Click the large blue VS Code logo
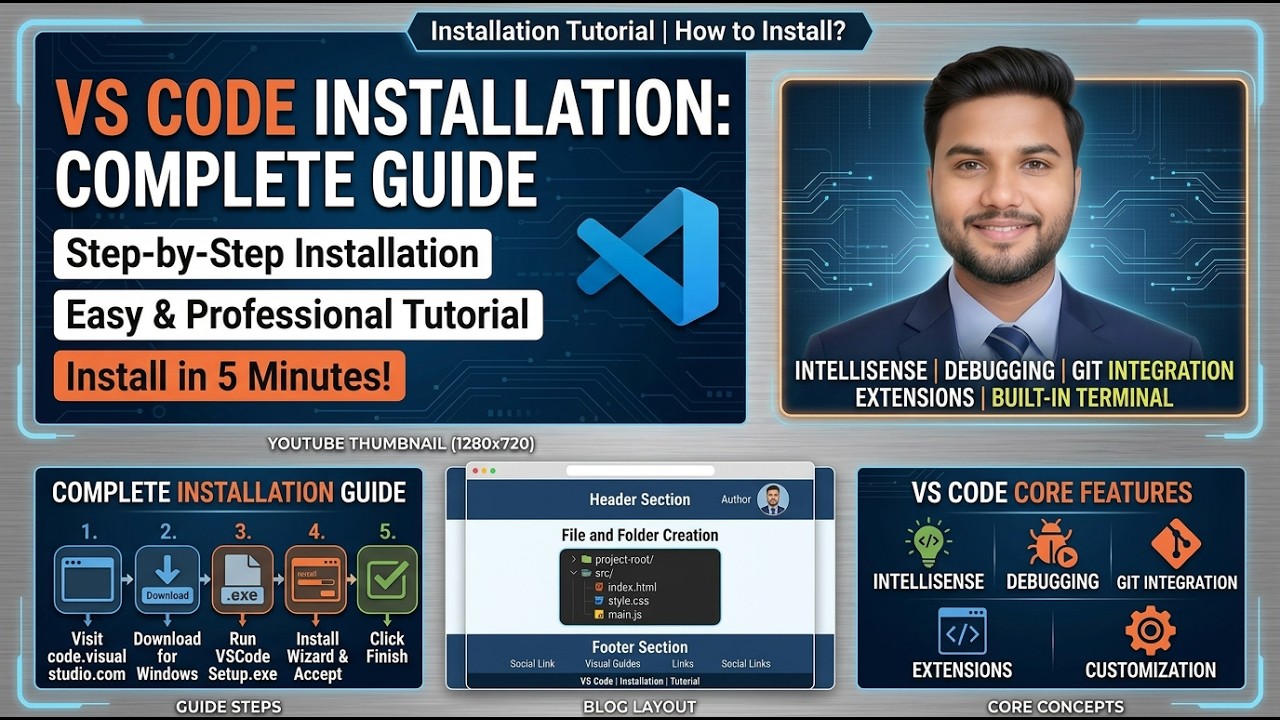This screenshot has height=720, width=1280. 648,256
